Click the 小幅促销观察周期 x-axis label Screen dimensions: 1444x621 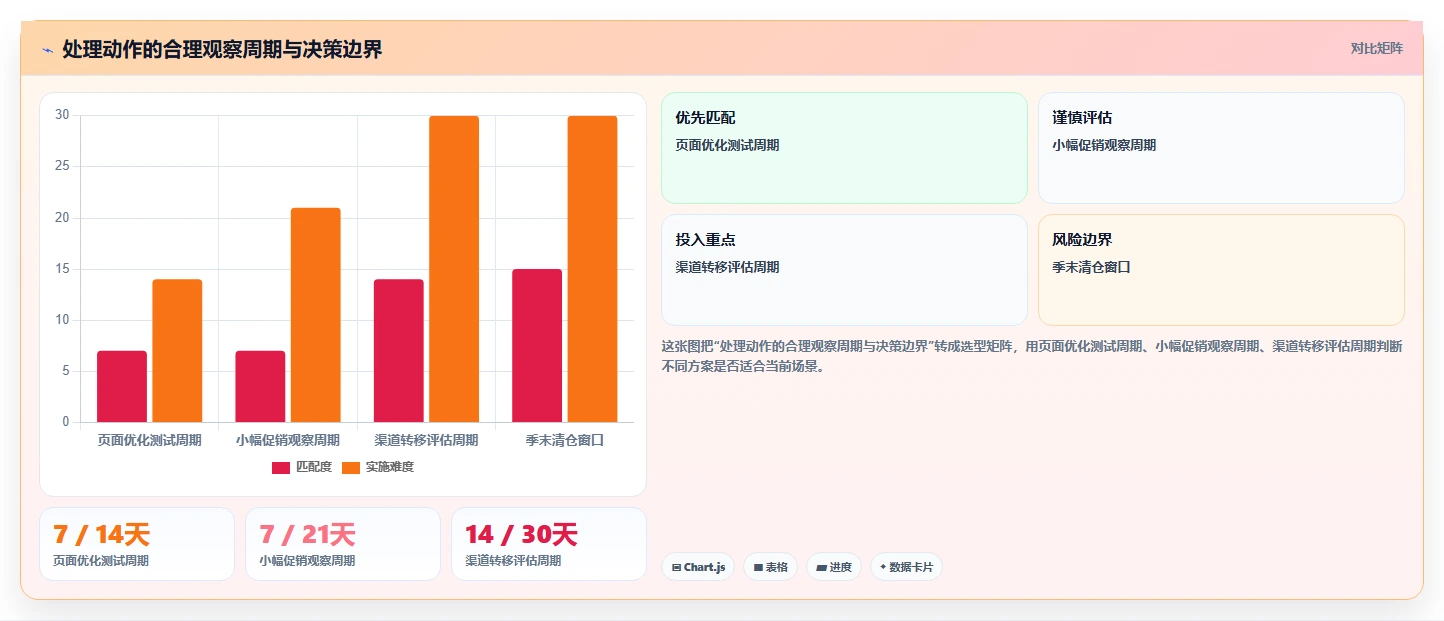coord(288,440)
